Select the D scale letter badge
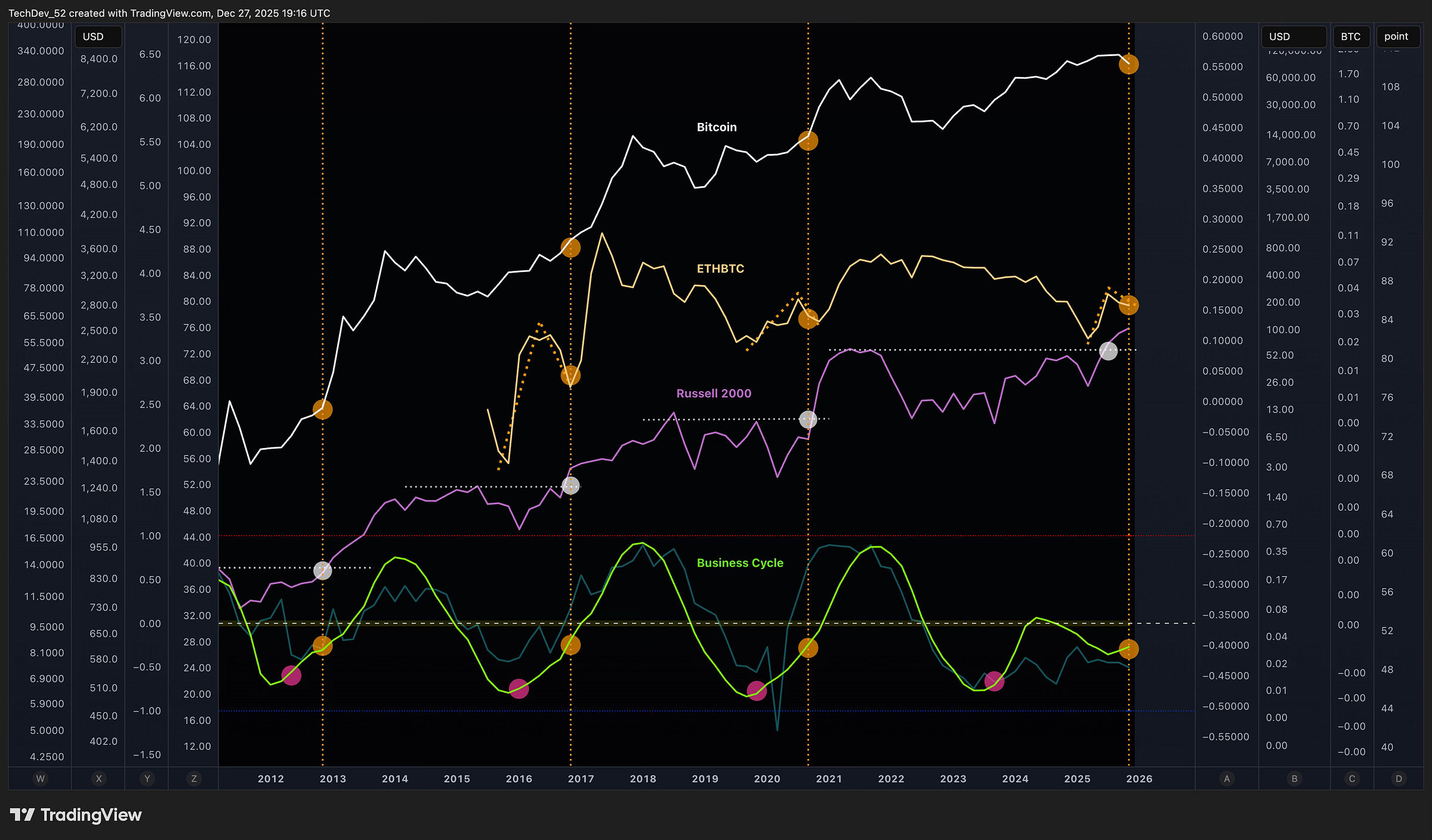This screenshot has width=1432, height=840. (x=1399, y=779)
